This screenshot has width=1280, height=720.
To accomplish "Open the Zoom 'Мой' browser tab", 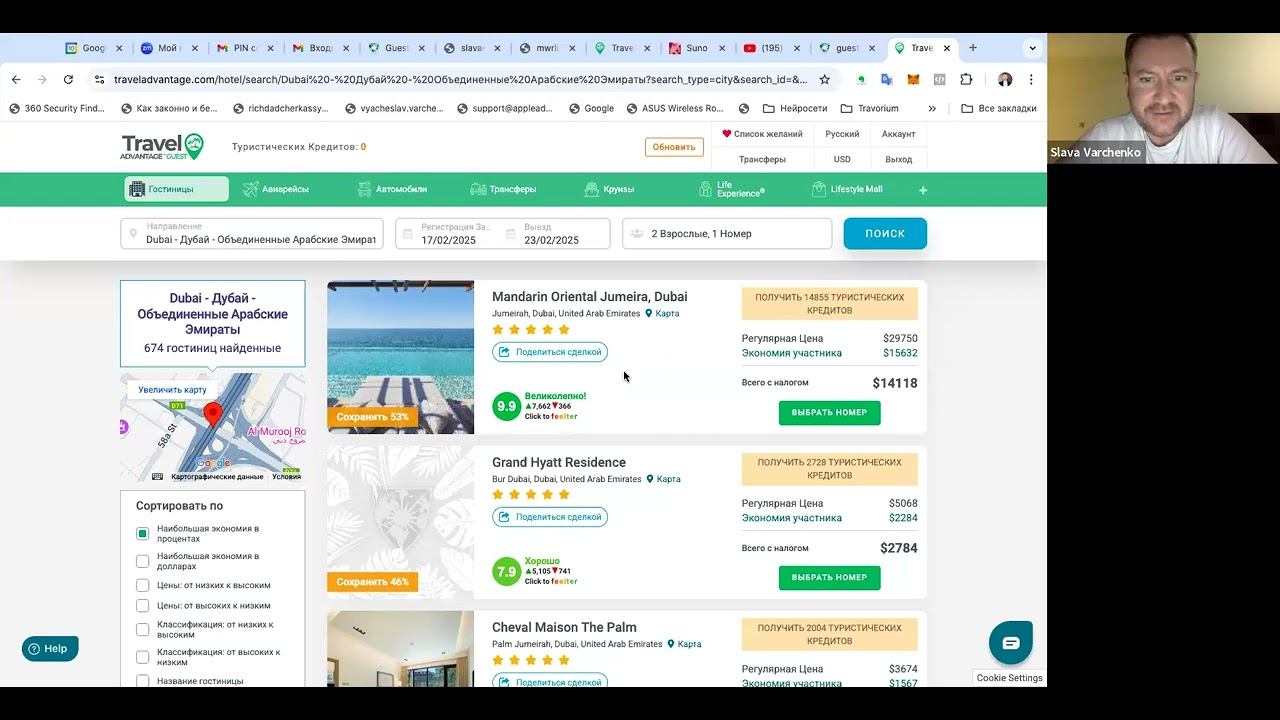I will [x=168, y=48].
